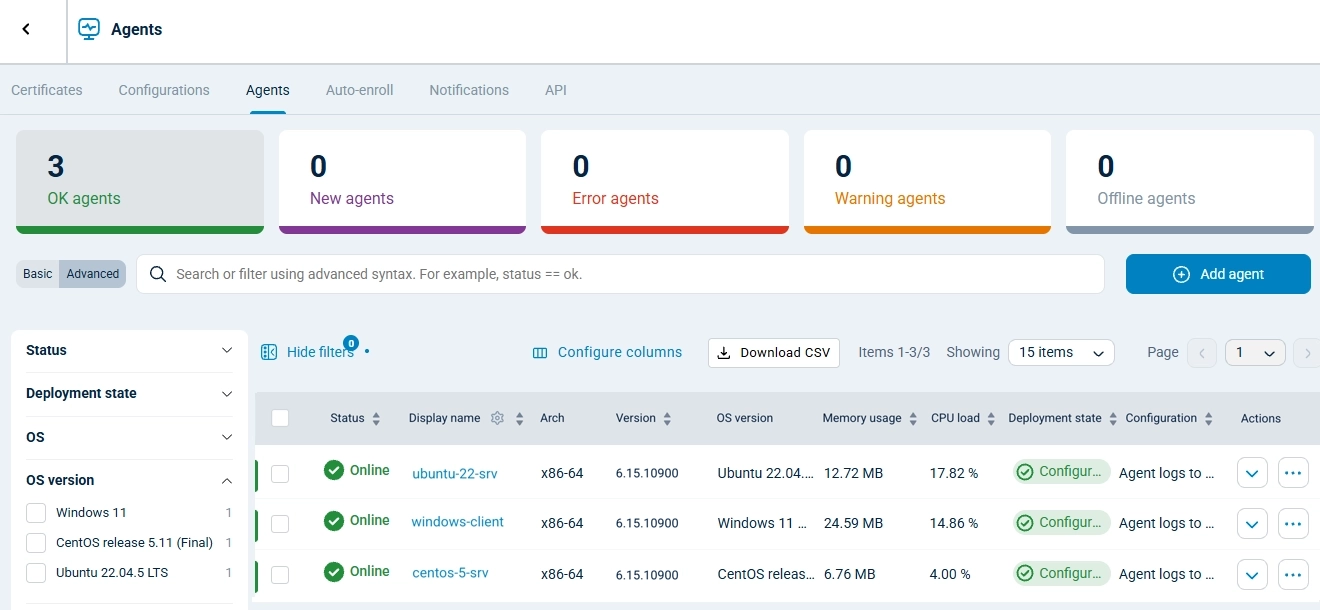Filter by the Warning agents card
The width and height of the screenshot is (1320, 610).
point(927,182)
